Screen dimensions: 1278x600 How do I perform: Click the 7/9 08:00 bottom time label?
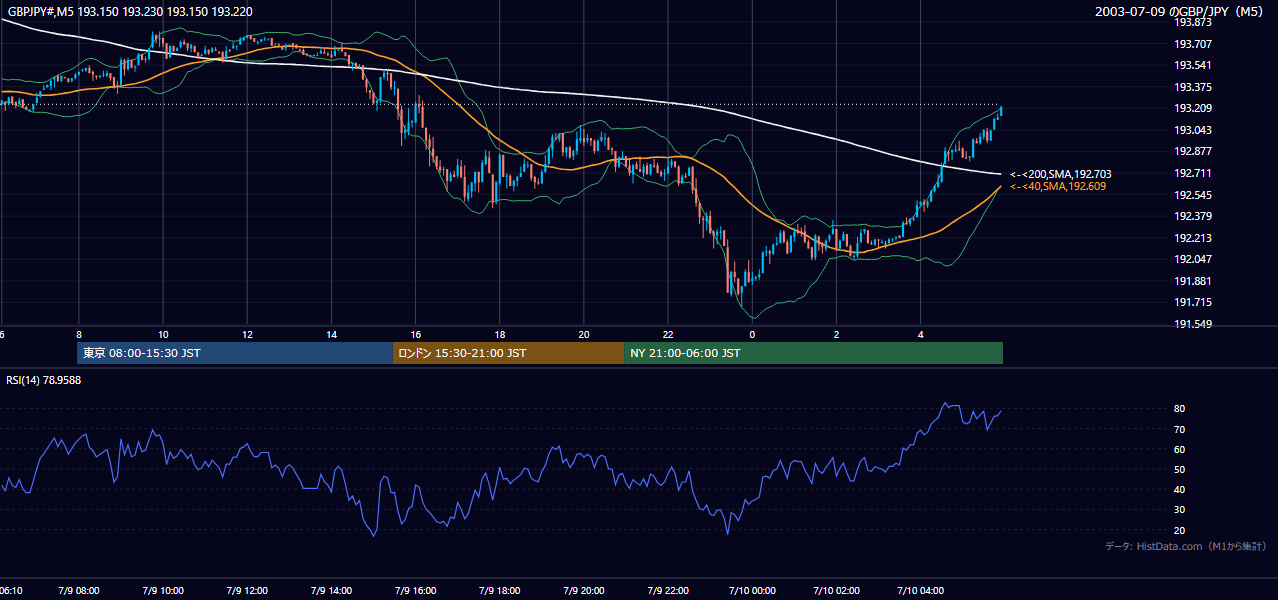pos(79,591)
